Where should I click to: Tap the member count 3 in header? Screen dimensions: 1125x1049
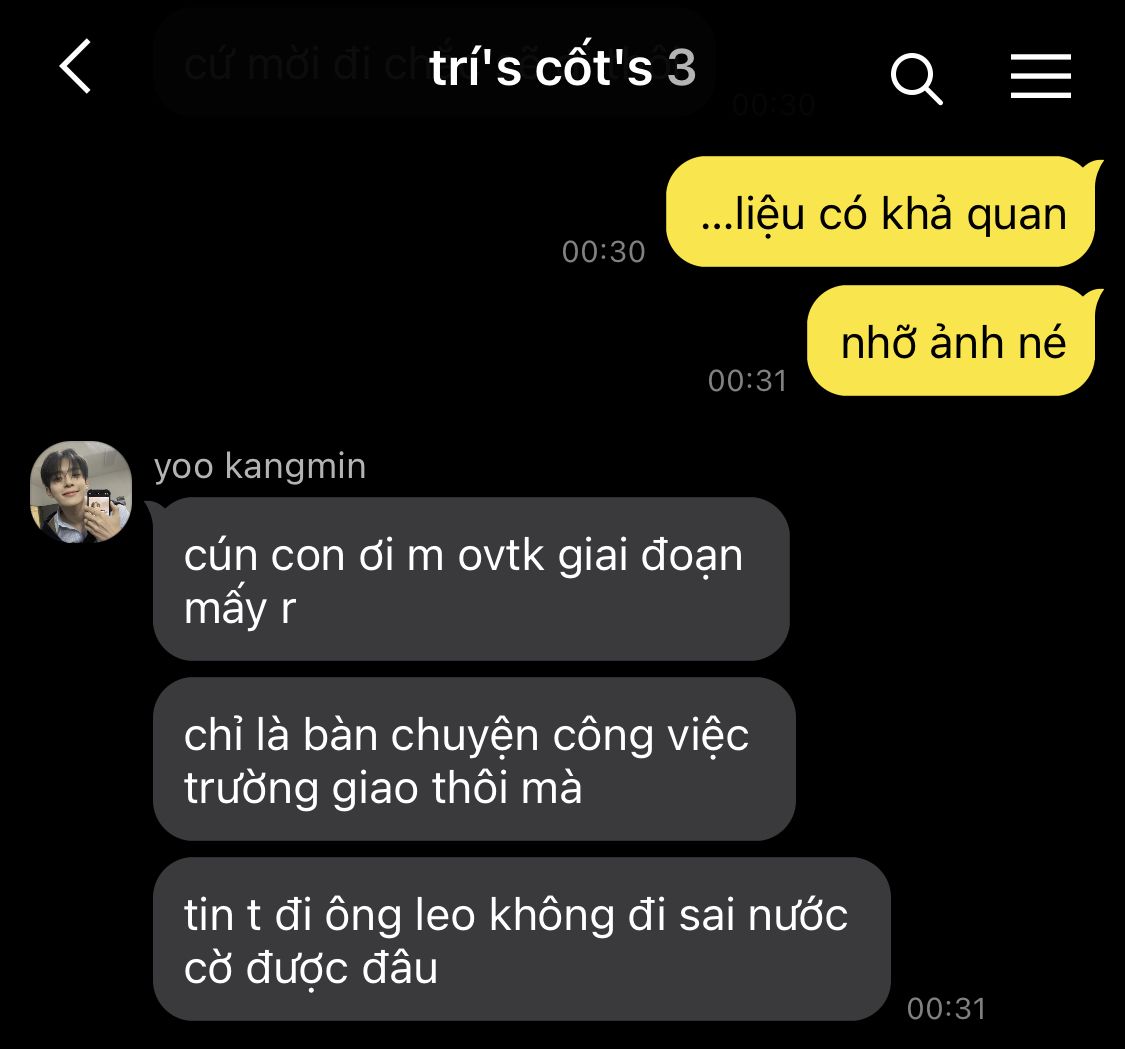click(x=682, y=69)
